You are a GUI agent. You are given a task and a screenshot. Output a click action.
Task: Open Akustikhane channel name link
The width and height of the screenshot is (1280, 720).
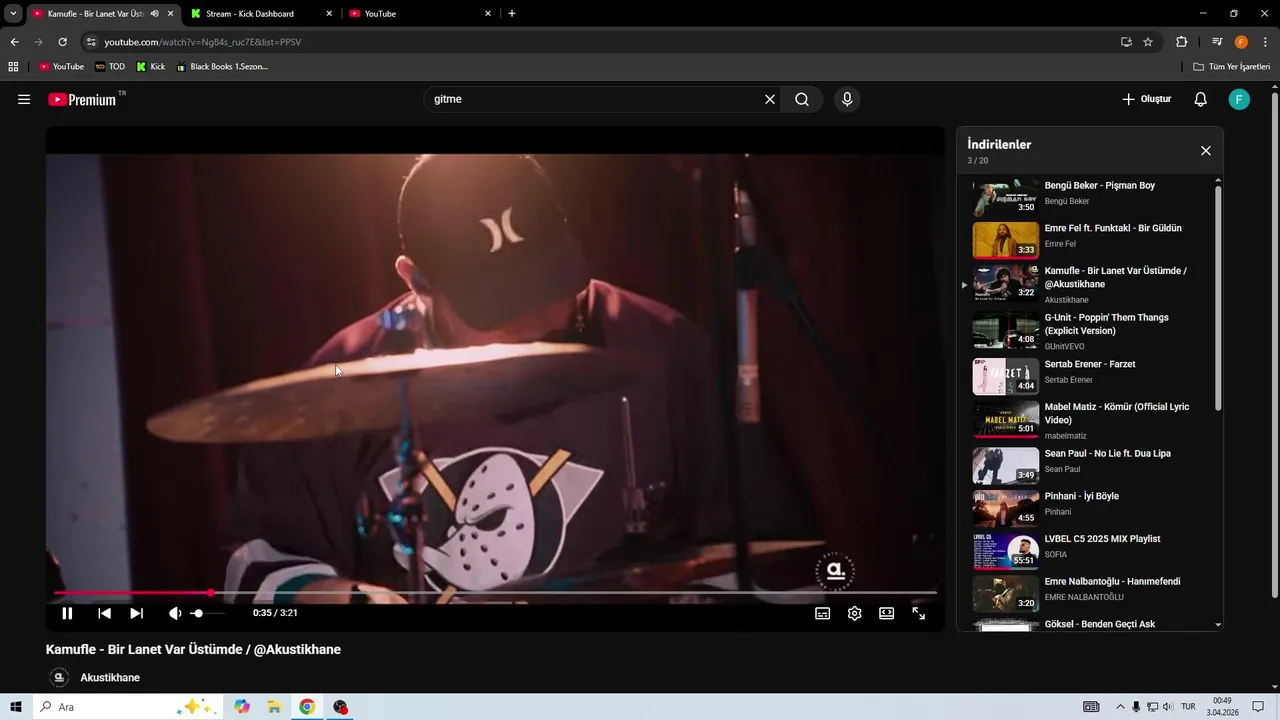(110, 678)
